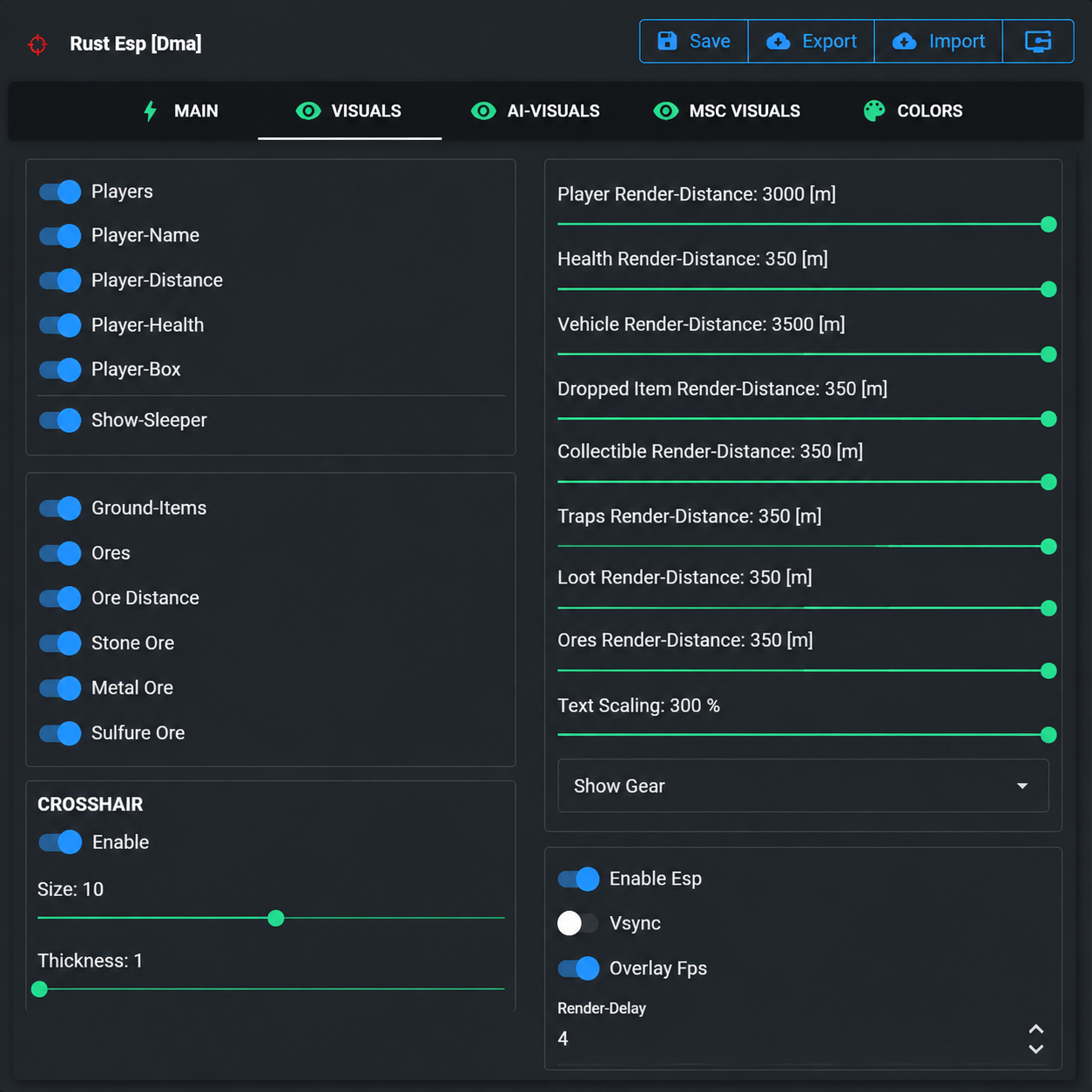Click the Ores Render-Distance slider handle
Screen dimensions: 1092x1092
[x=1048, y=671]
